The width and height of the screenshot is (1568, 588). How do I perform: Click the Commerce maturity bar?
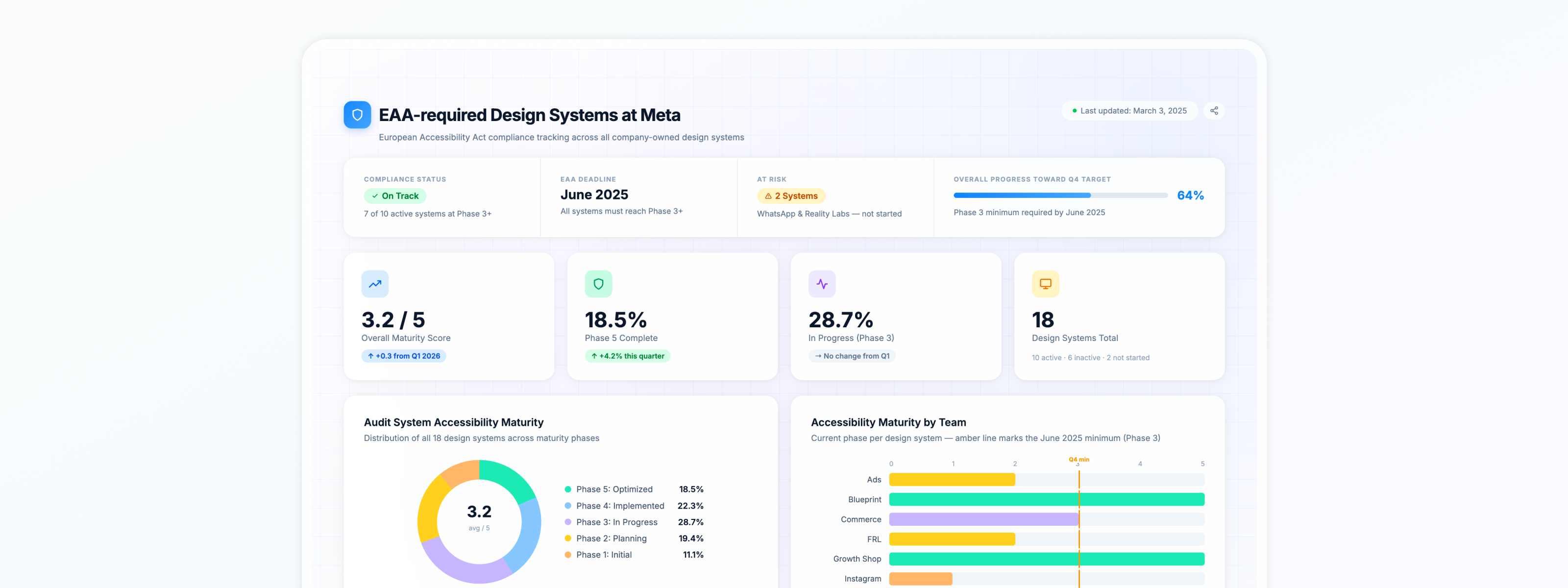coord(983,519)
